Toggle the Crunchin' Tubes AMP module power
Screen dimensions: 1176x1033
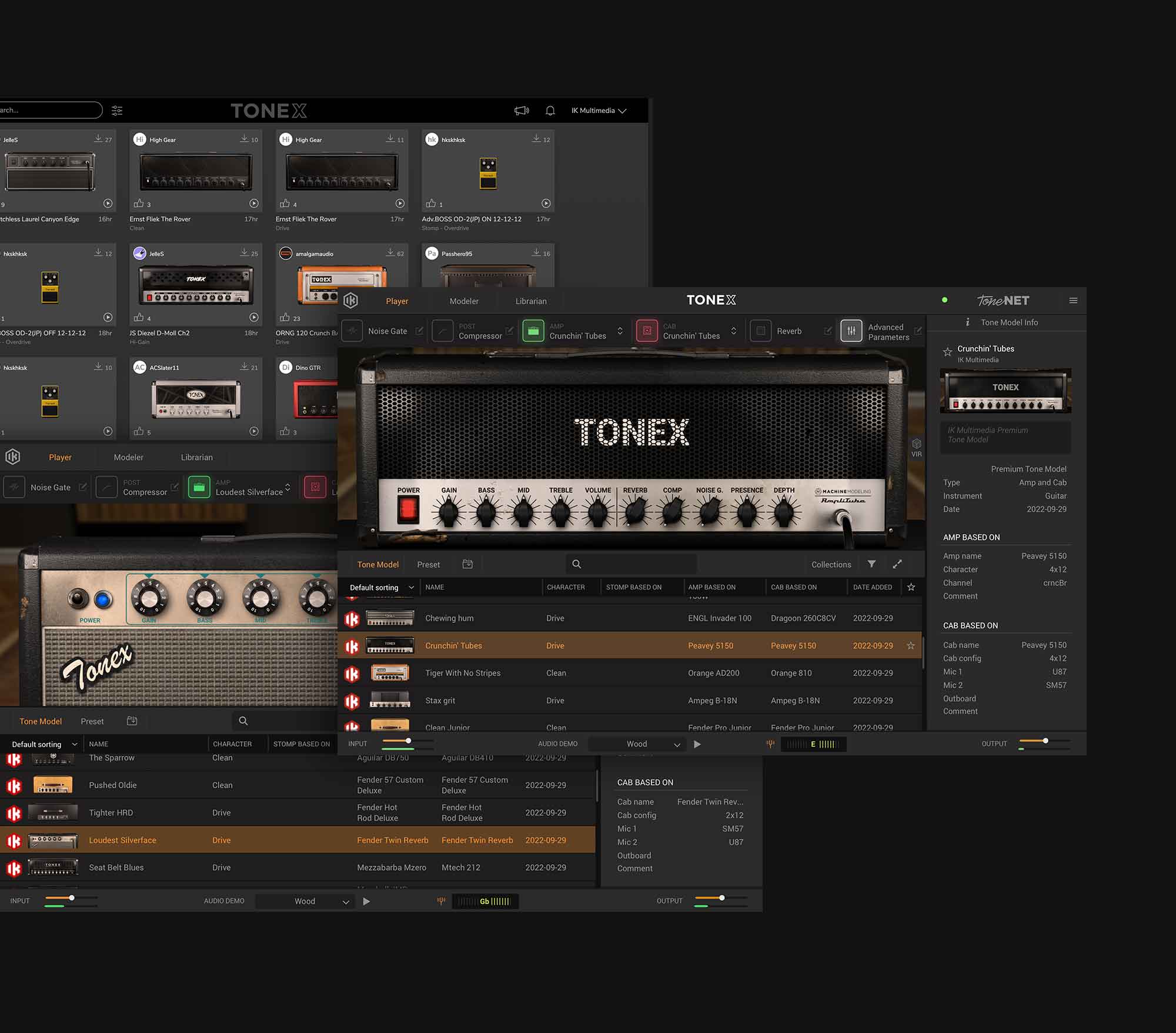point(533,331)
